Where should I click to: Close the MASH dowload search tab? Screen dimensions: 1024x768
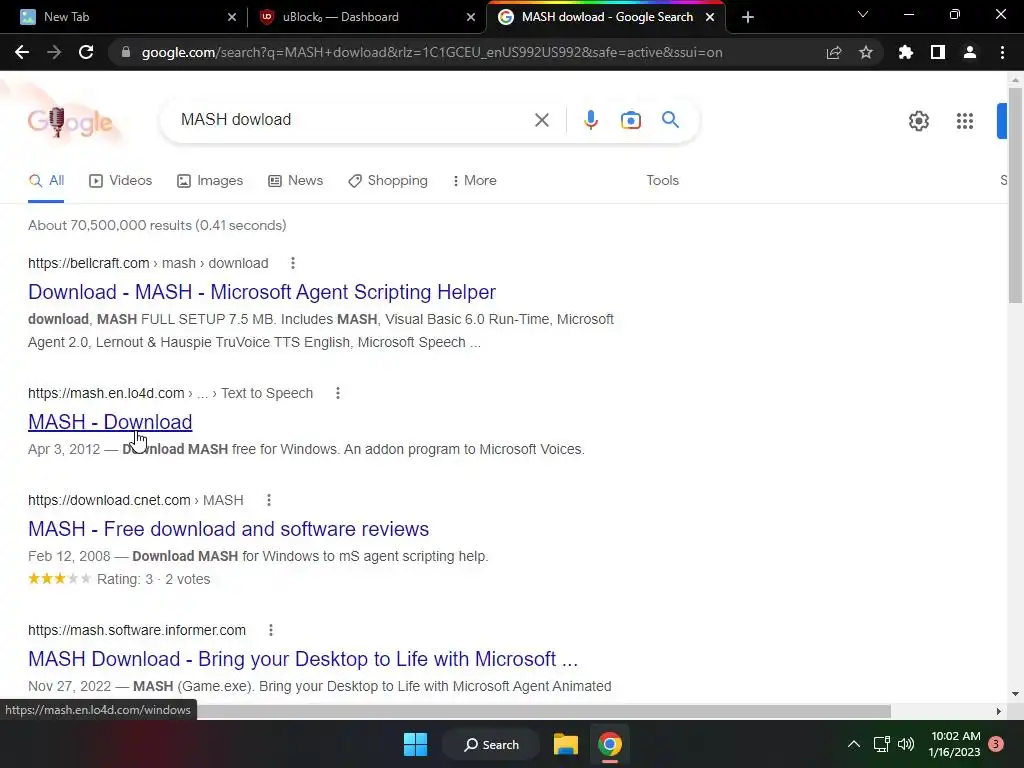pos(710,17)
